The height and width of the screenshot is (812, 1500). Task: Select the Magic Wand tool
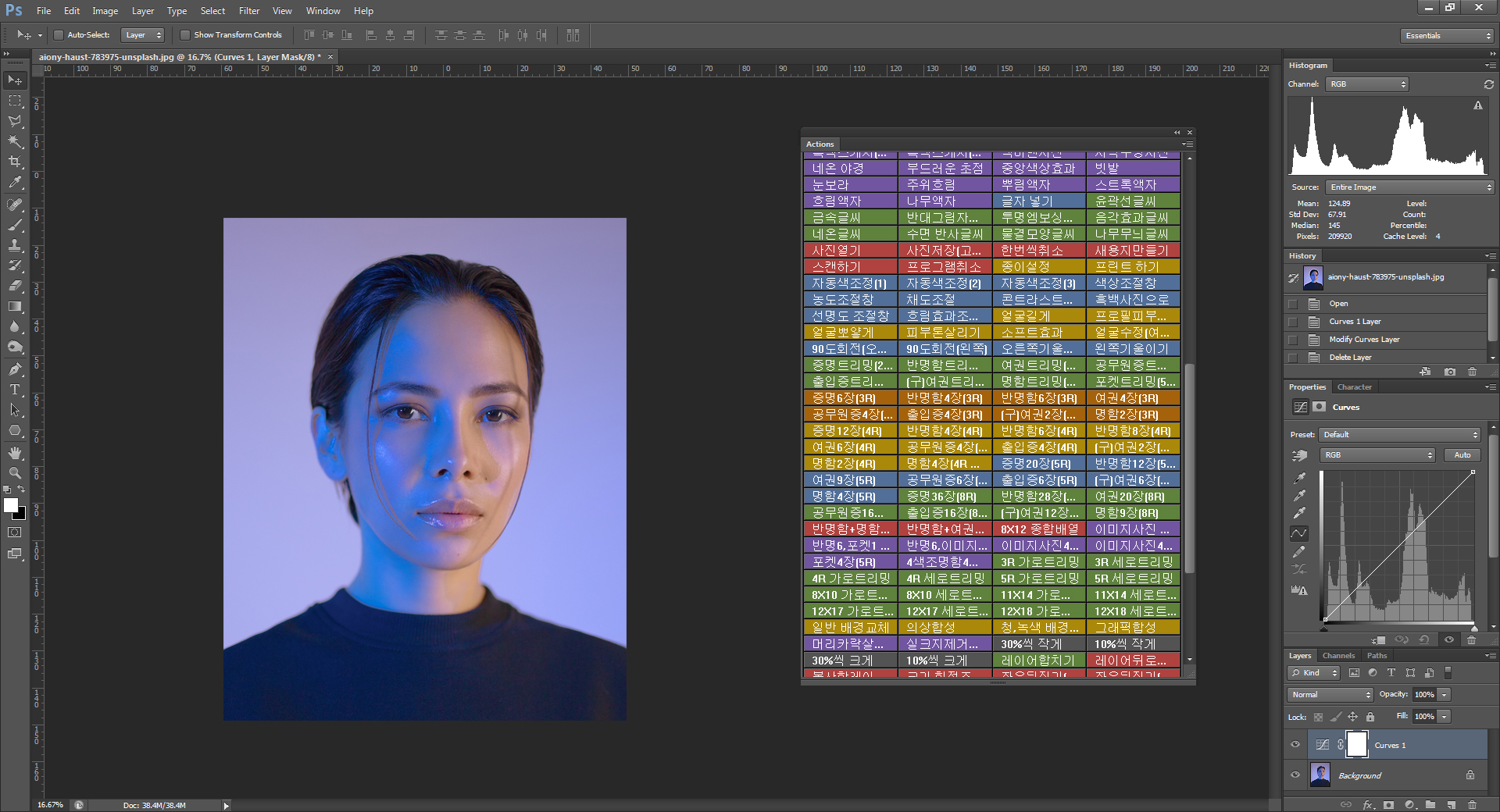[15, 141]
